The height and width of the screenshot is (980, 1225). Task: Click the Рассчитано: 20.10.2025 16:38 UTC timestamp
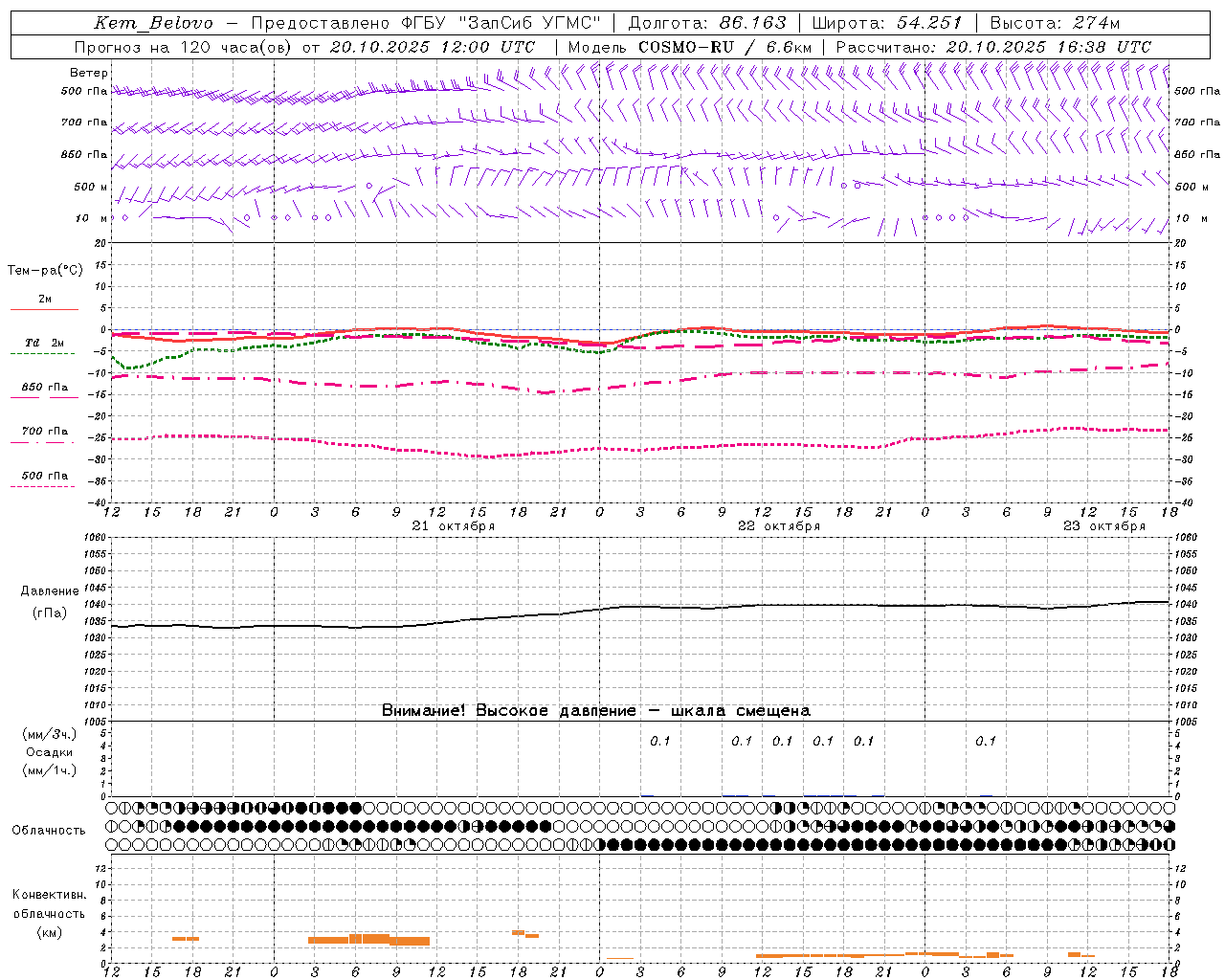click(993, 47)
